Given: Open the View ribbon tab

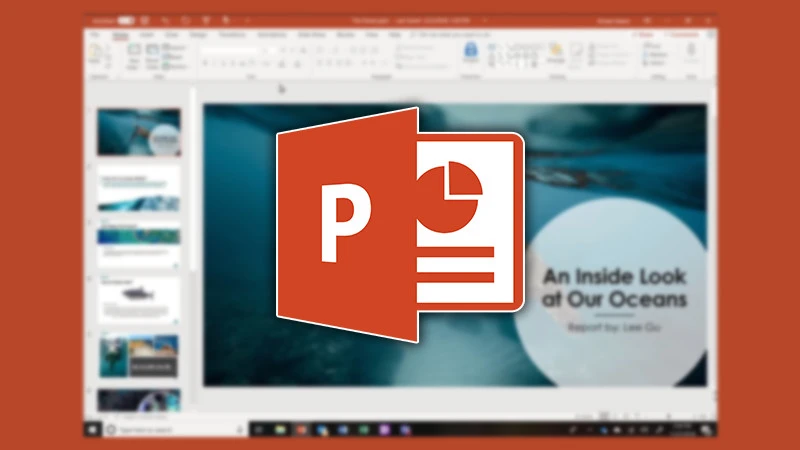Looking at the screenshot, I should coord(372,35).
